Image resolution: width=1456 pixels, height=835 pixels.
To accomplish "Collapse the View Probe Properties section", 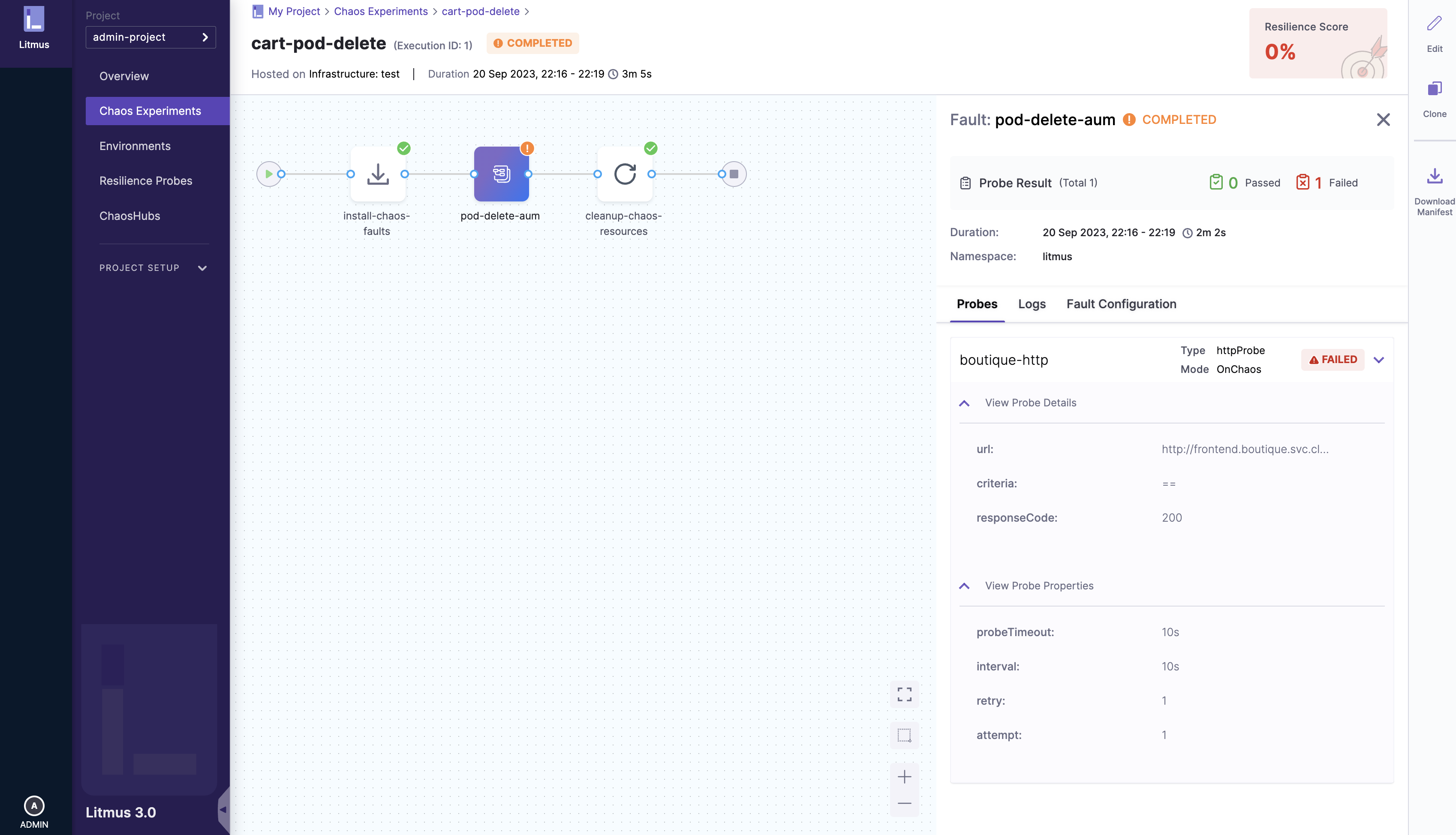I will [964, 586].
